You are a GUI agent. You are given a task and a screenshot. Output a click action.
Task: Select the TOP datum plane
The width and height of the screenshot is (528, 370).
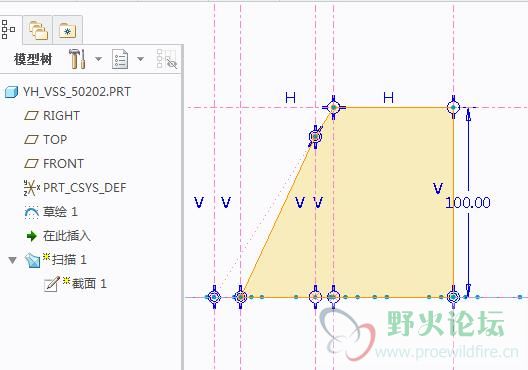pyautogui.click(x=55, y=140)
